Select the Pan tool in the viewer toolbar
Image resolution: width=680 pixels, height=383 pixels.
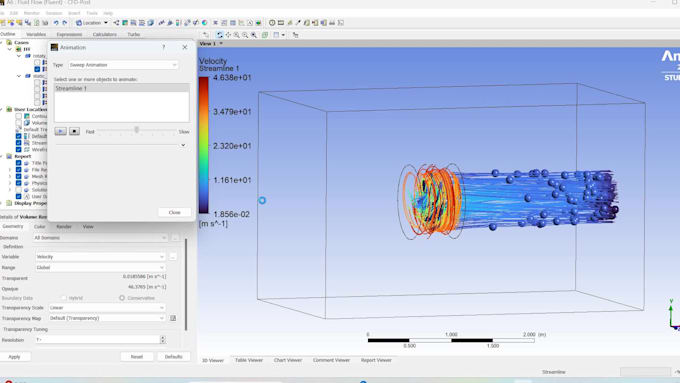[x=228, y=35]
